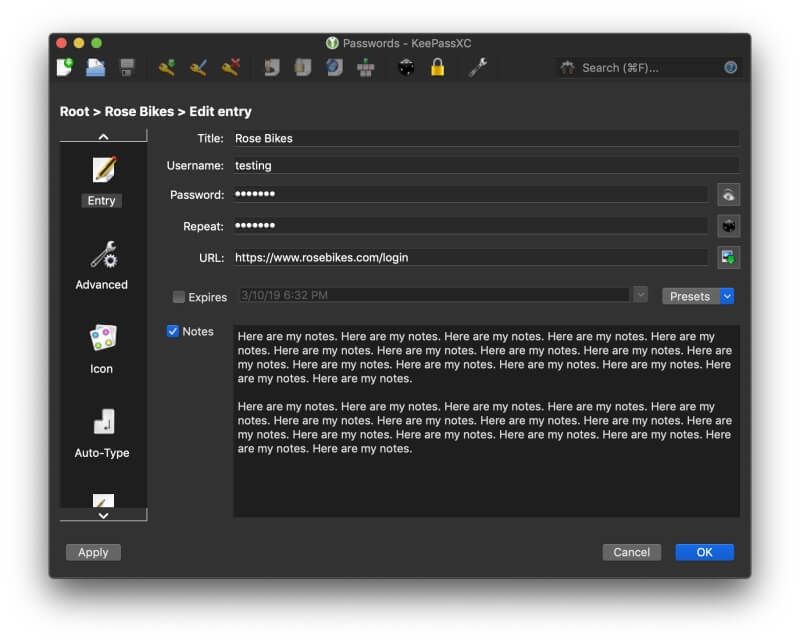
Task: Click the Apply button
Action: click(93, 552)
